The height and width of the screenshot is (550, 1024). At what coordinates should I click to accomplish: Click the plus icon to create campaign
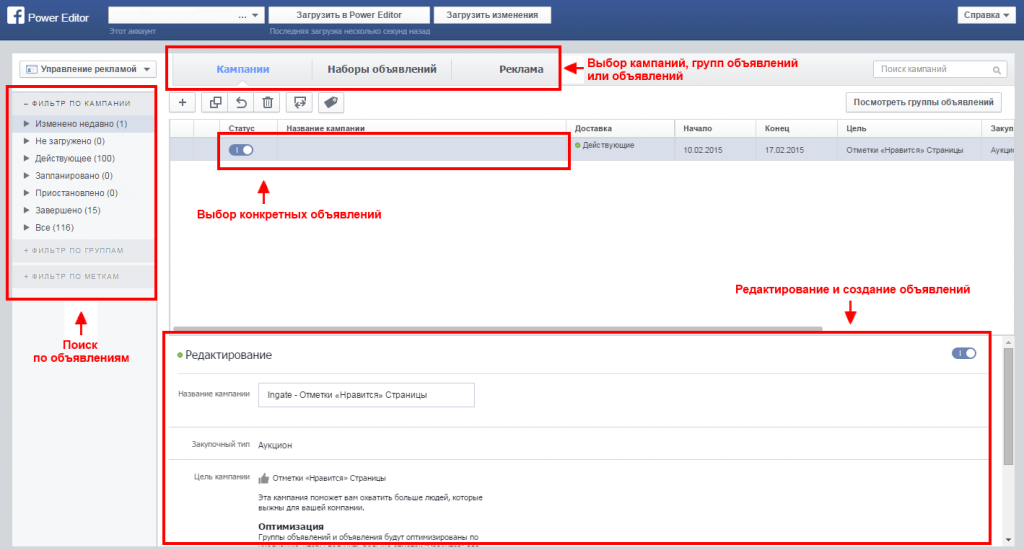182,102
